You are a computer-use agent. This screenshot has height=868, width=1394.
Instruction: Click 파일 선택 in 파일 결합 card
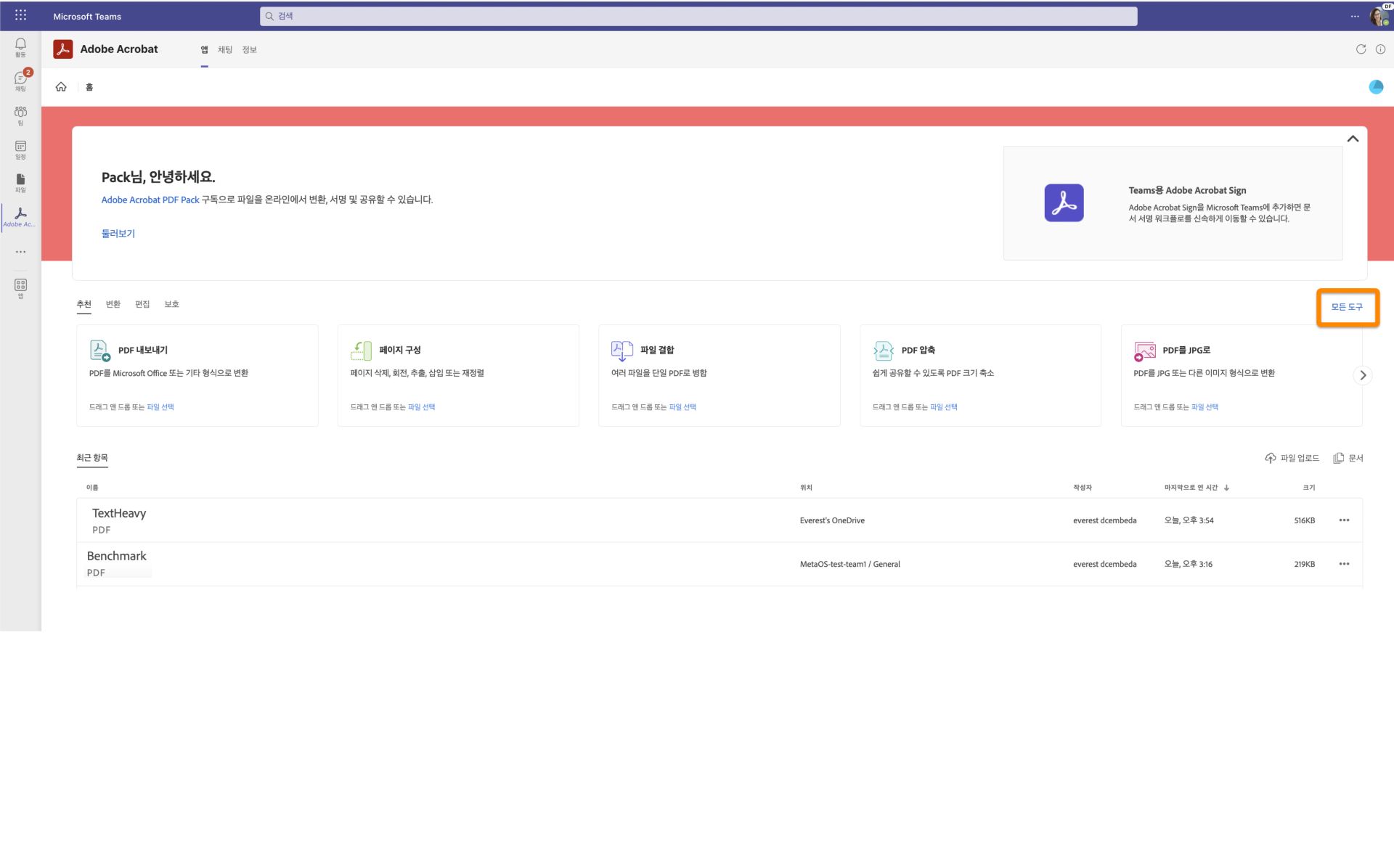(x=682, y=407)
